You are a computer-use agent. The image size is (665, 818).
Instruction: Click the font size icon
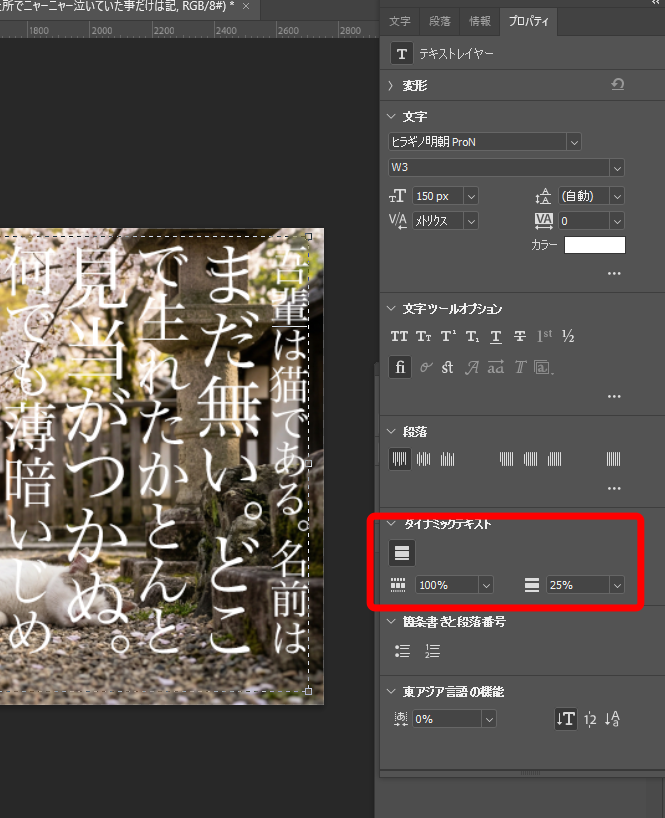(x=397, y=196)
